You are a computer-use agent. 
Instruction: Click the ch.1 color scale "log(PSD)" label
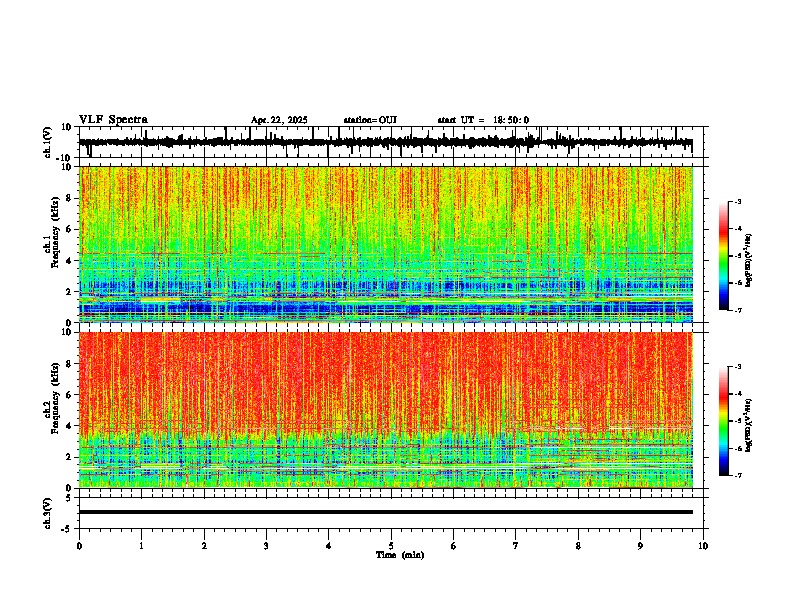point(749,261)
